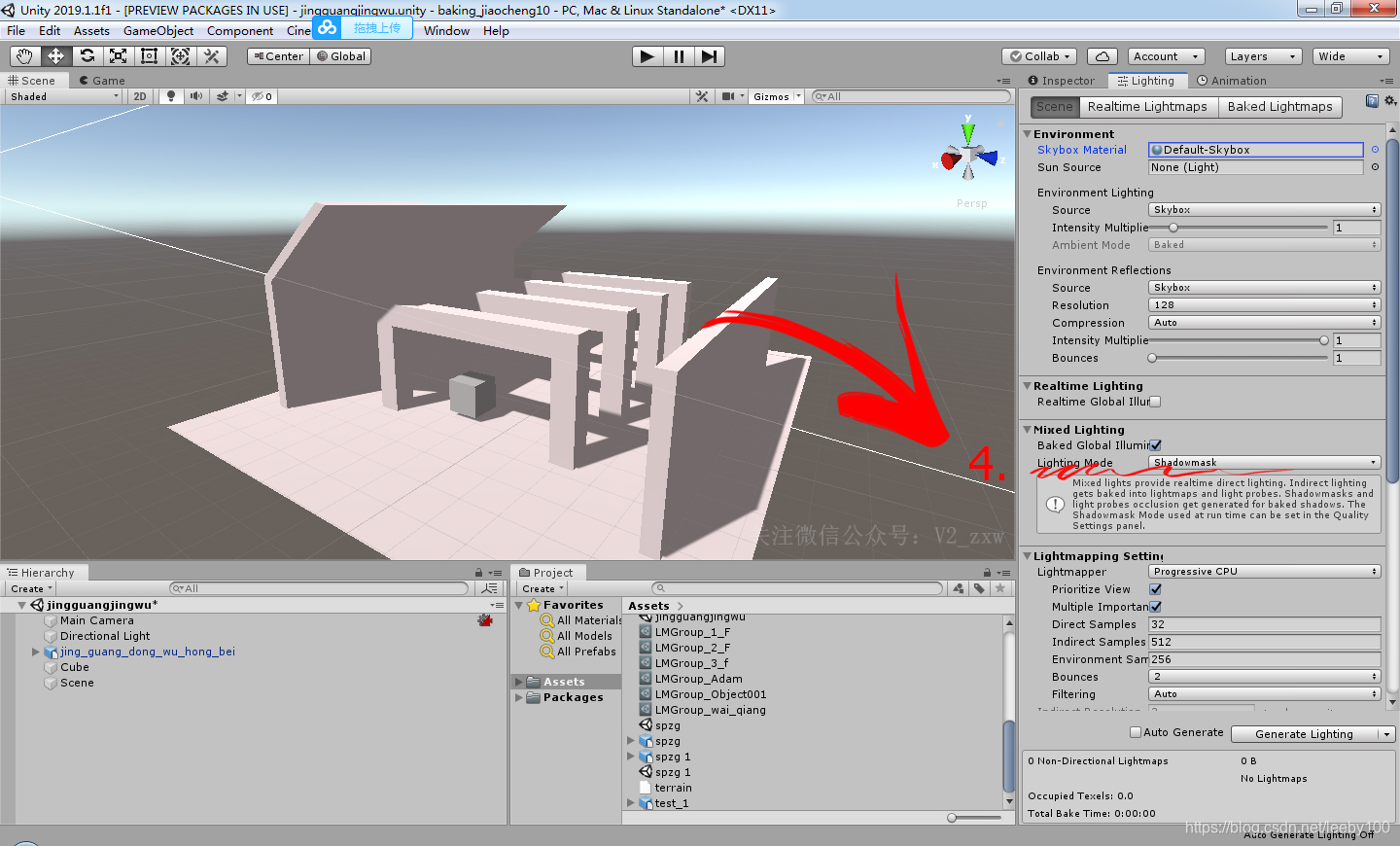This screenshot has height=846, width=1400.
Task: Open the Component menu
Action: click(x=240, y=31)
